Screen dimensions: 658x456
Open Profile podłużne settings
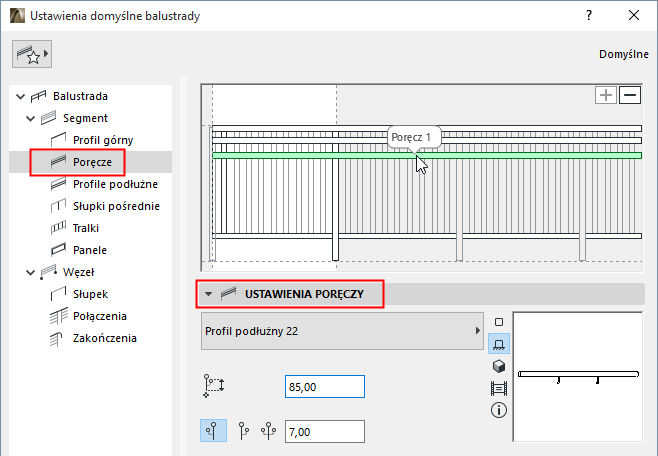click(x=115, y=184)
